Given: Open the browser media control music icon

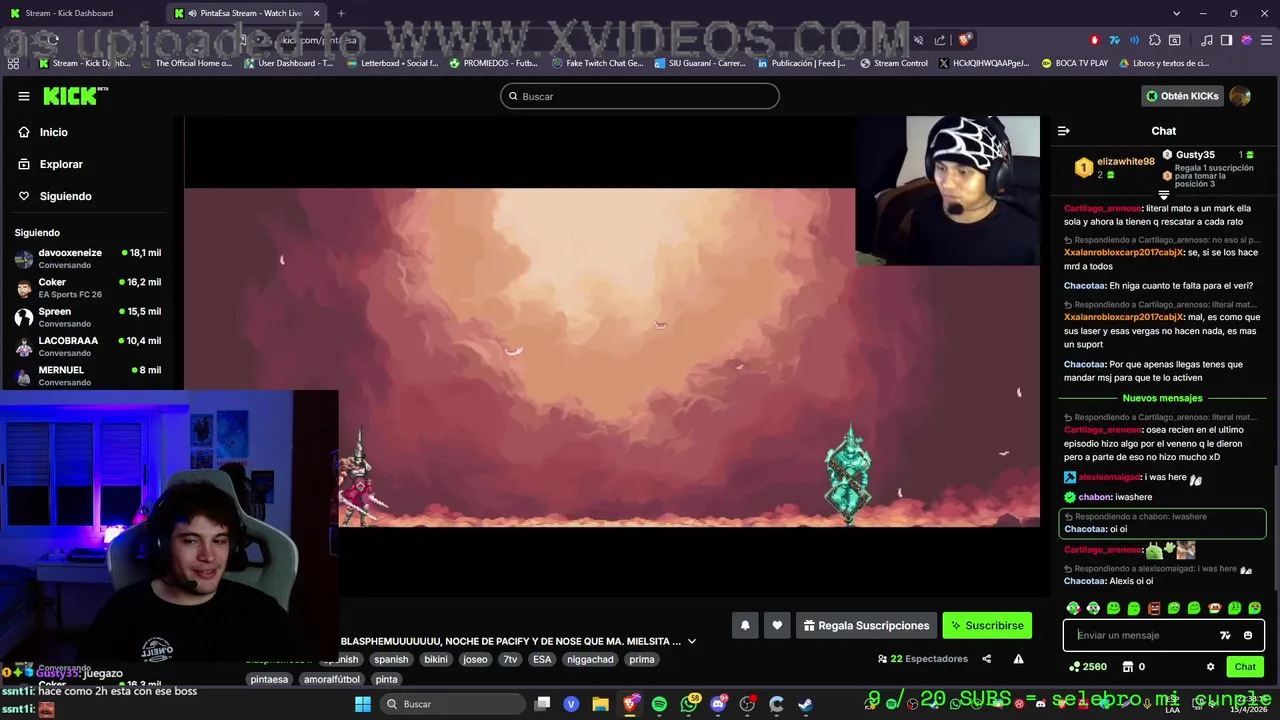Looking at the screenshot, I should point(1206,40).
